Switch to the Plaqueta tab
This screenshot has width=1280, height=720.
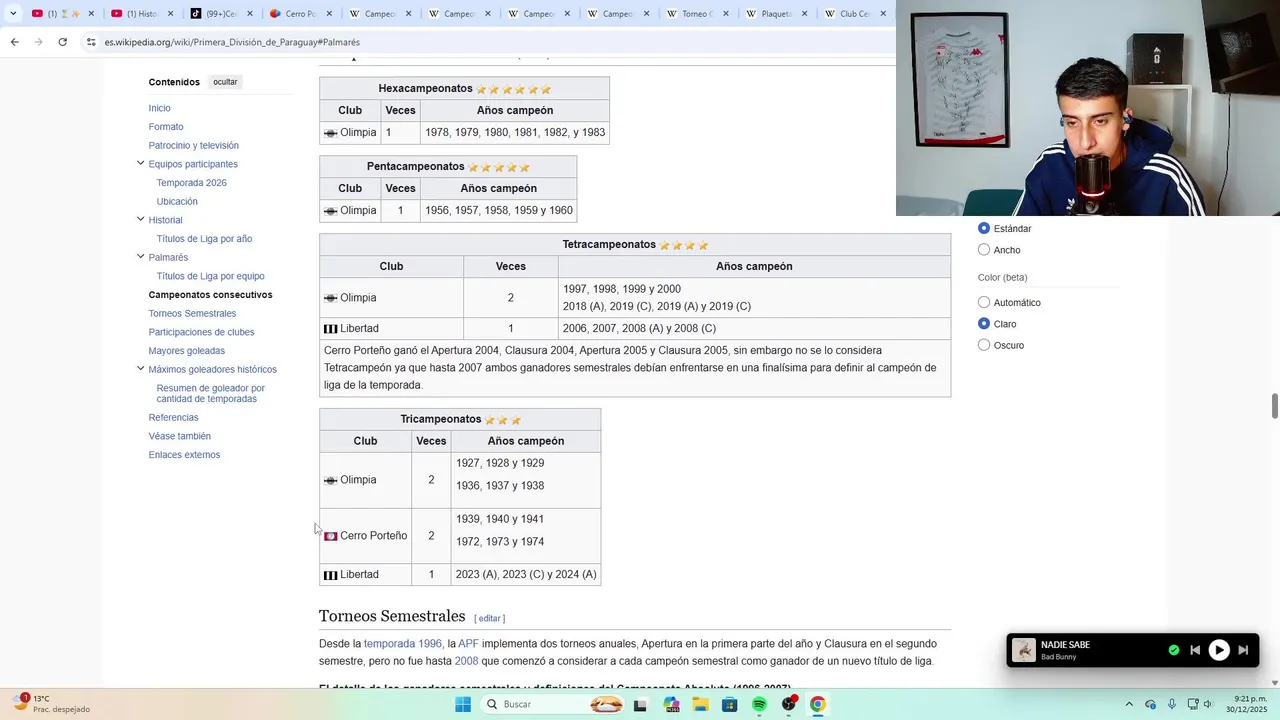pos(775,14)
